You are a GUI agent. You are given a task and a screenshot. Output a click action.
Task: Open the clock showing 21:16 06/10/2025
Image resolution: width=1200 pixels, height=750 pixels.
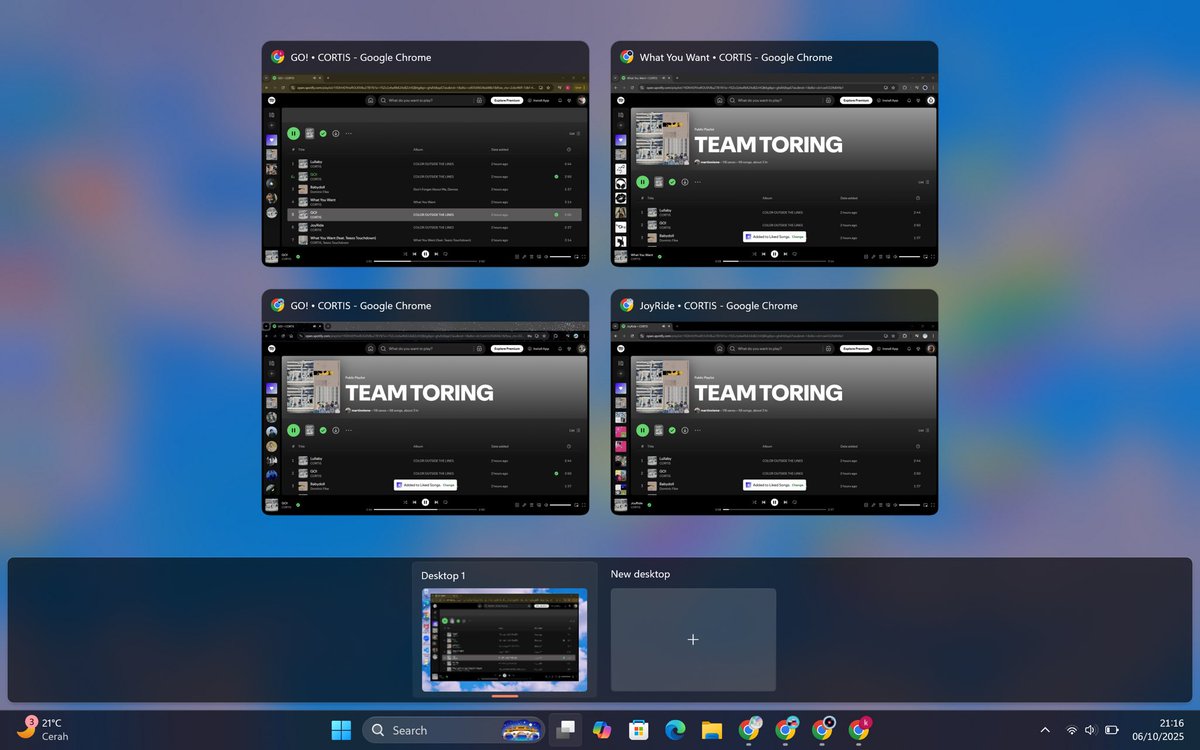pos(1158,730)
